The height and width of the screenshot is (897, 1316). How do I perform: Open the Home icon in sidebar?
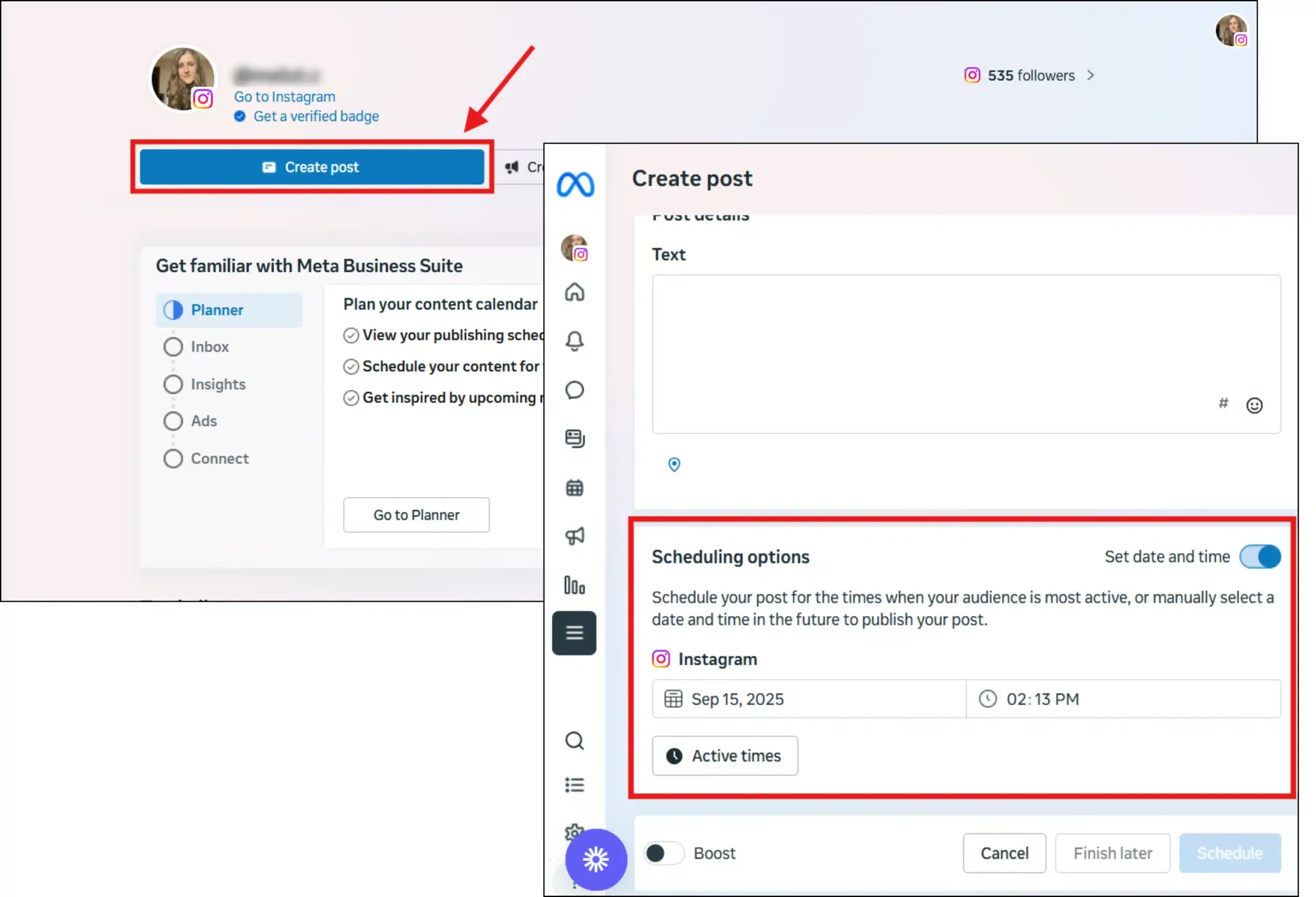pyautogui.click(x=574, y=292)
